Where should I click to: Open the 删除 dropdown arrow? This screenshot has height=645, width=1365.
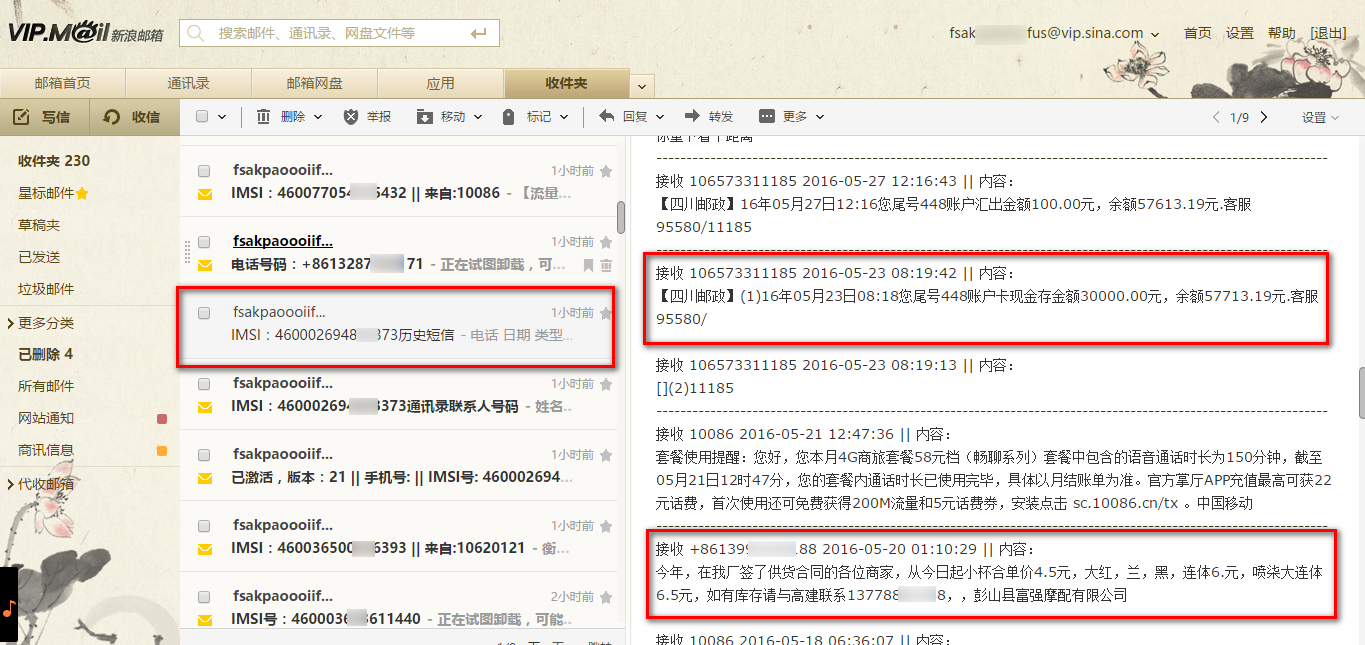(318, 117)
